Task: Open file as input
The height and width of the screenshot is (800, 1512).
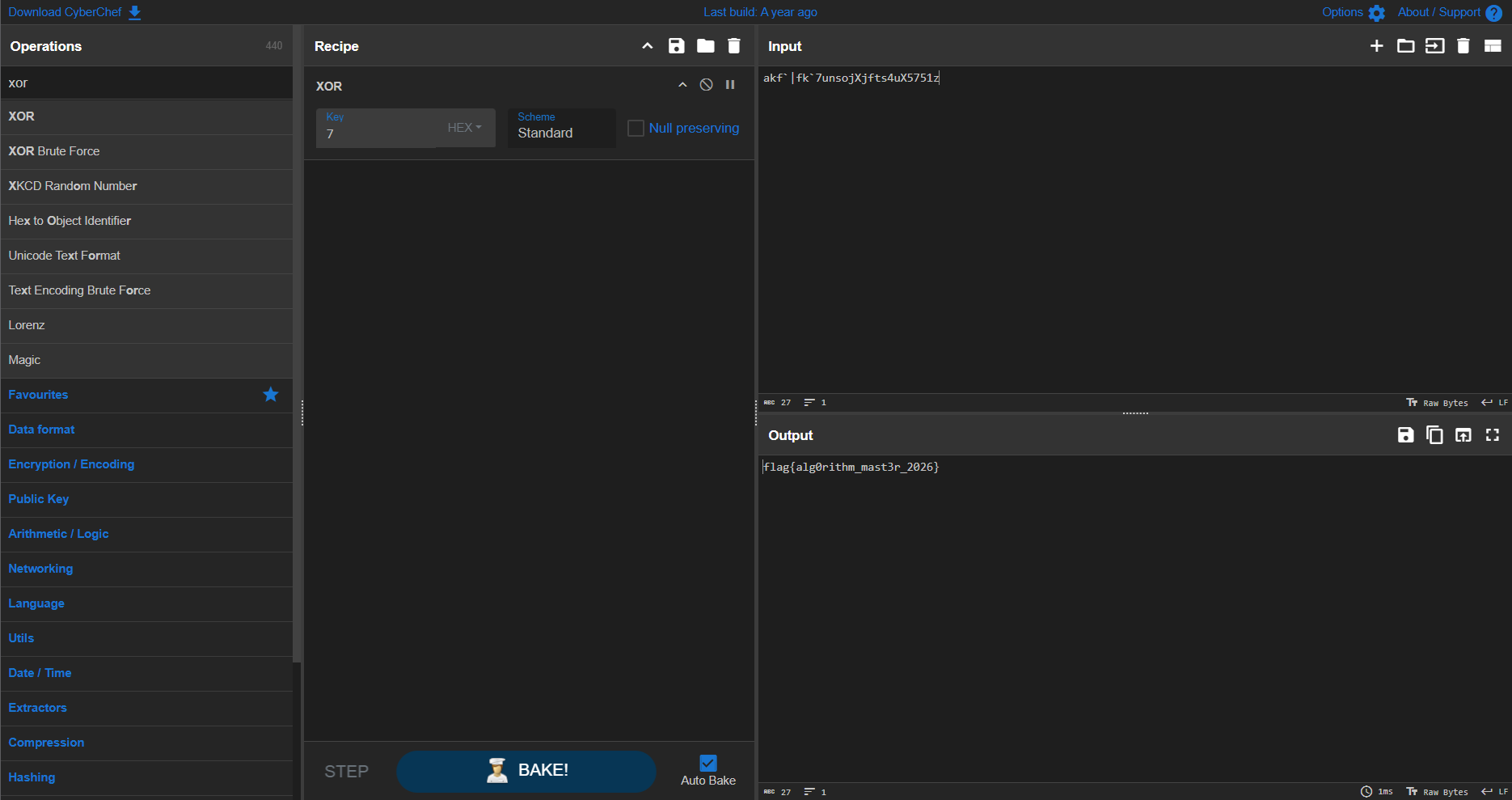Action: coord(1434,46)
